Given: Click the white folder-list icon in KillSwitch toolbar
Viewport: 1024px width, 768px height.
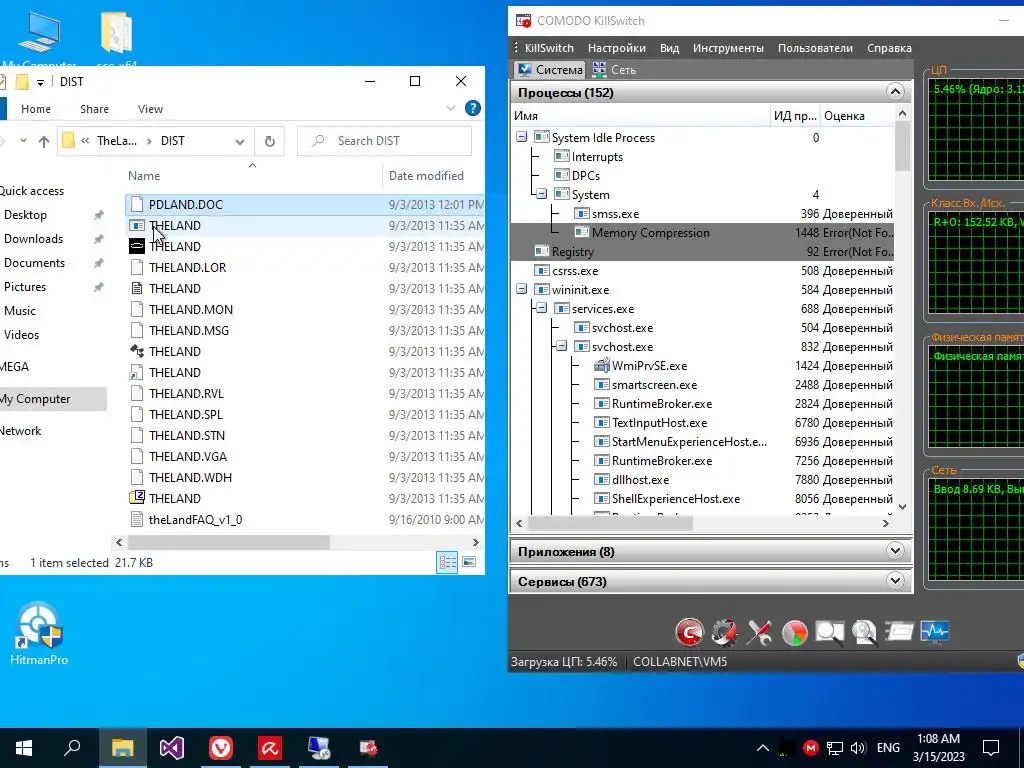Looking at the screenshot, I should click(899, 632).
